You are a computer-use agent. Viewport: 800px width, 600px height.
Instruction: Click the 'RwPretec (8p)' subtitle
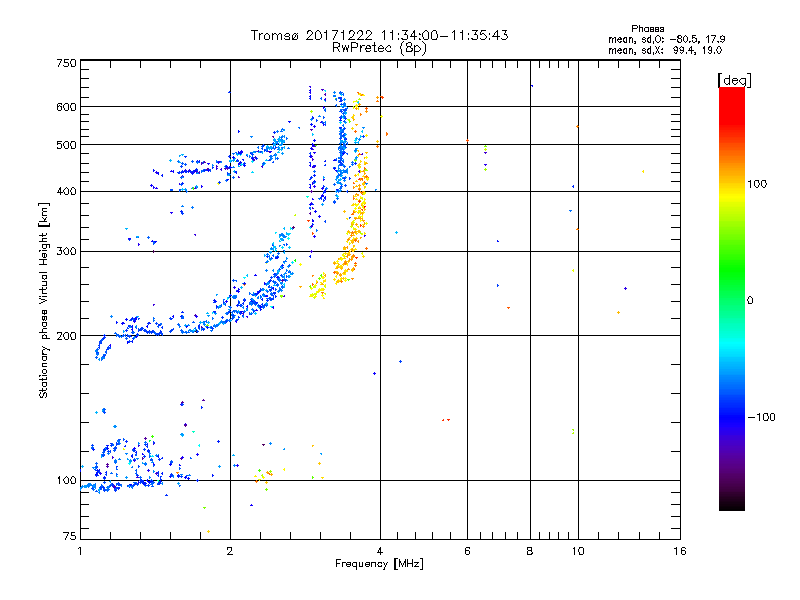[x=379, y=48]
